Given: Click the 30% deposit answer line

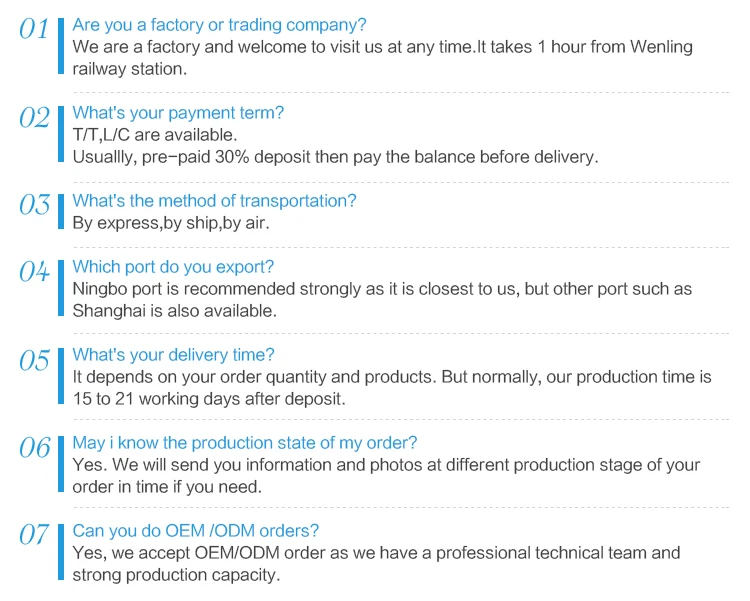Looking at the screenshot, I should (x=335, y=157).
